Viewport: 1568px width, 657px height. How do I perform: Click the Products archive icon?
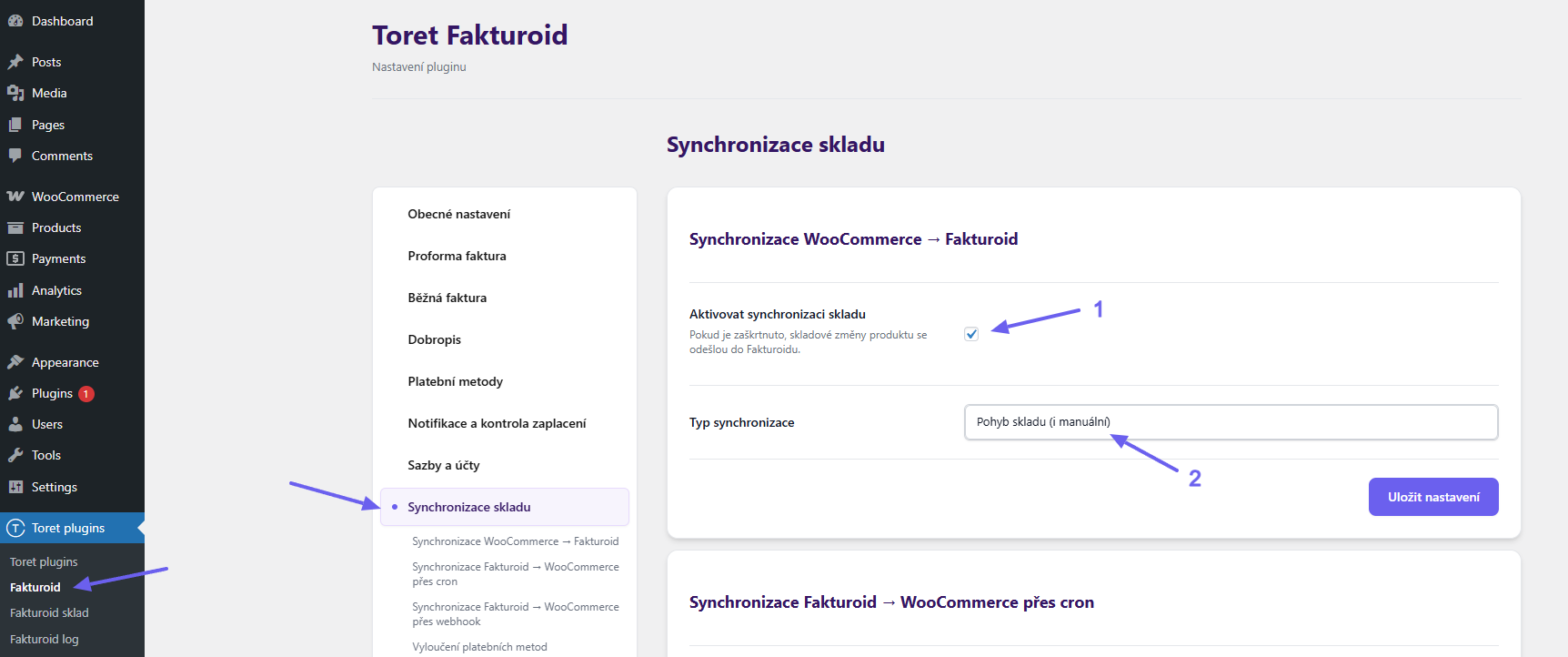[x=15, y=227]
